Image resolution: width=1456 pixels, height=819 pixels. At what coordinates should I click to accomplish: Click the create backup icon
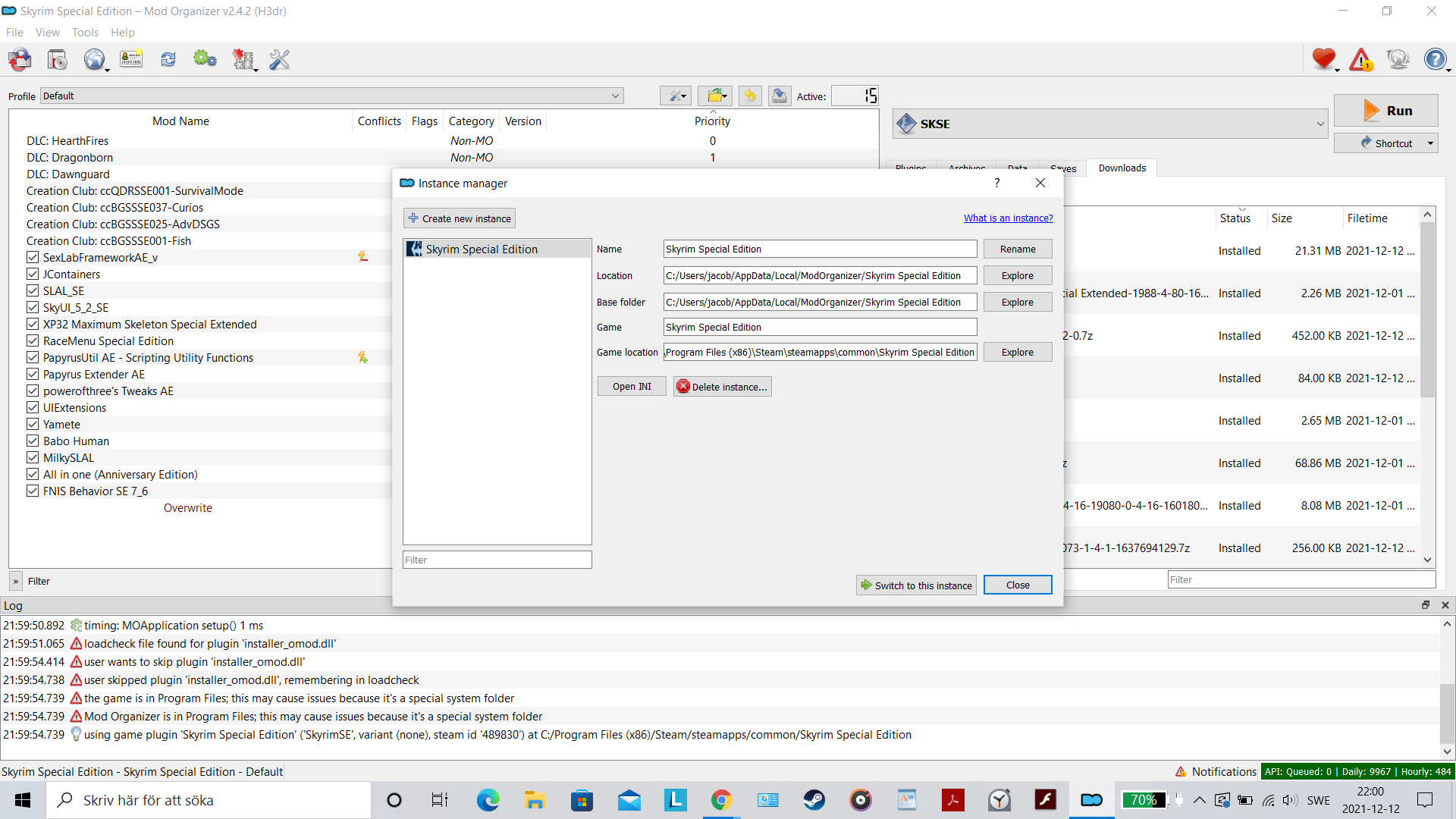(x=779, y=96)
